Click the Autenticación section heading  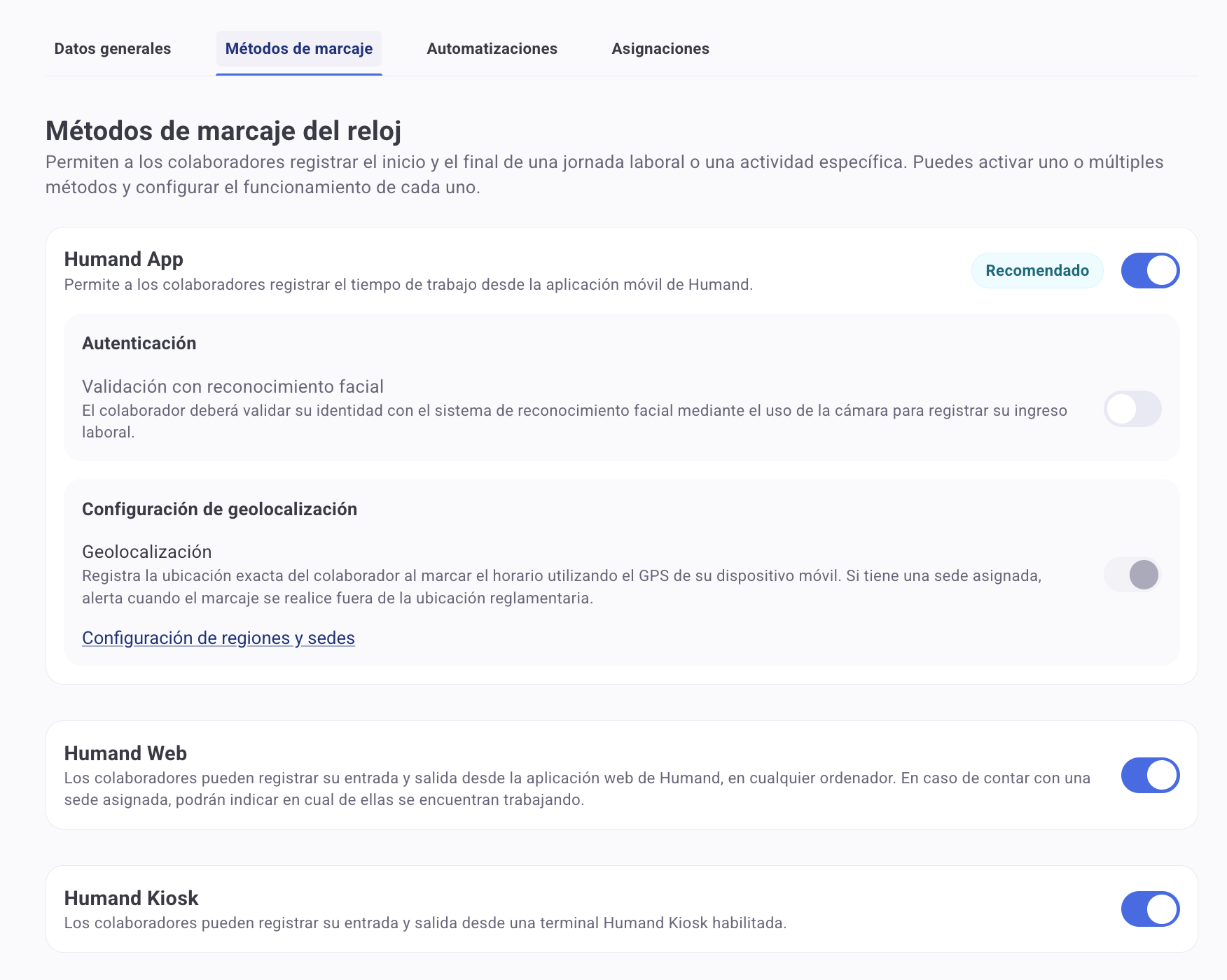pos(139,343)
